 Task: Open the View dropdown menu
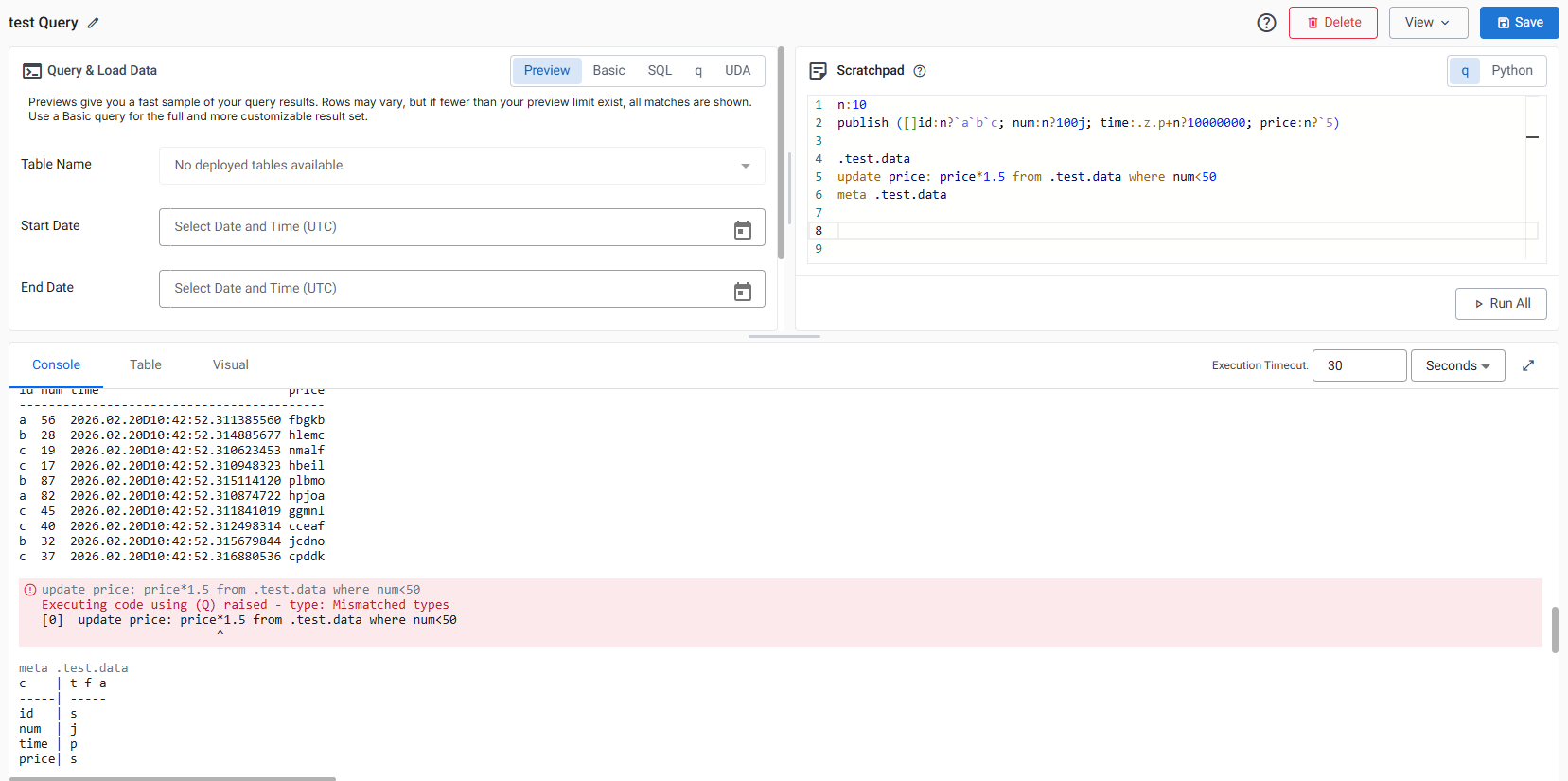click(1428, 23)
